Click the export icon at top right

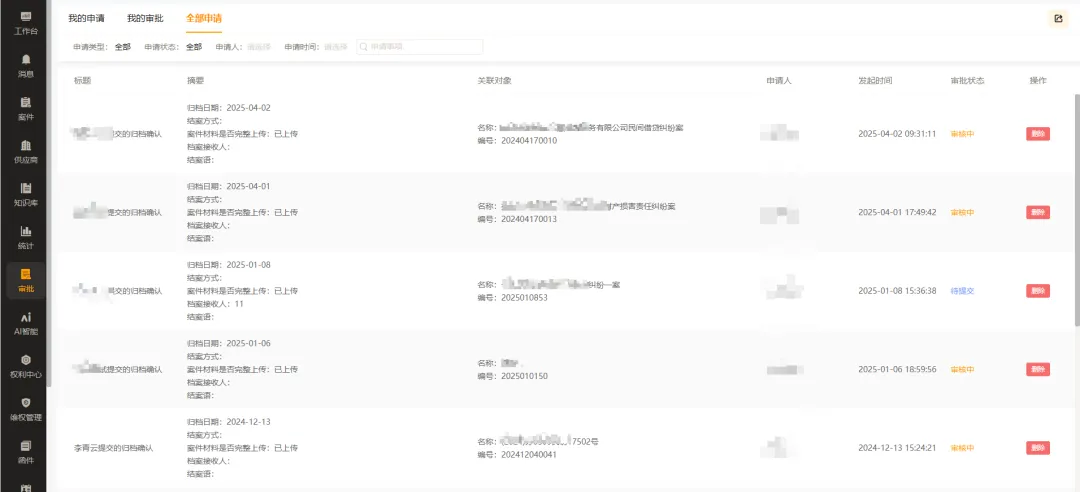click(1057, 18)
